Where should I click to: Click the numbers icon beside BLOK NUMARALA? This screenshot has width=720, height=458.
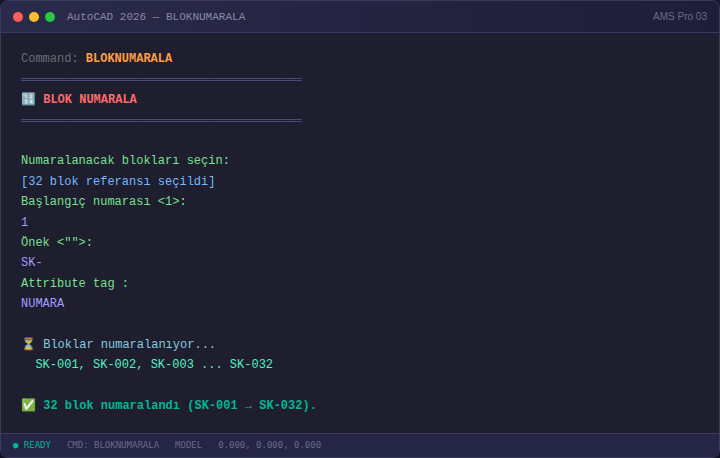pyautogui.click(x=28, y=99)
